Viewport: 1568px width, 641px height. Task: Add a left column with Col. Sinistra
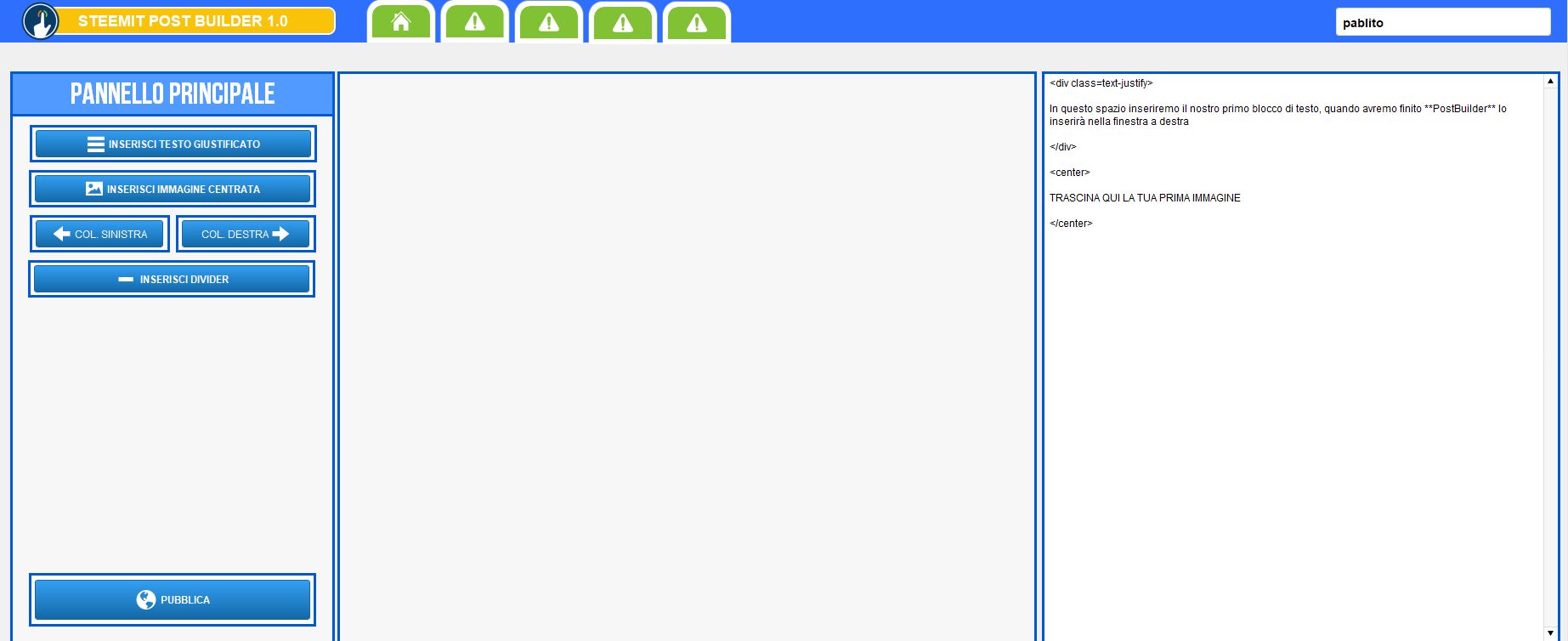pyautogui.click(x=99, y=234)
